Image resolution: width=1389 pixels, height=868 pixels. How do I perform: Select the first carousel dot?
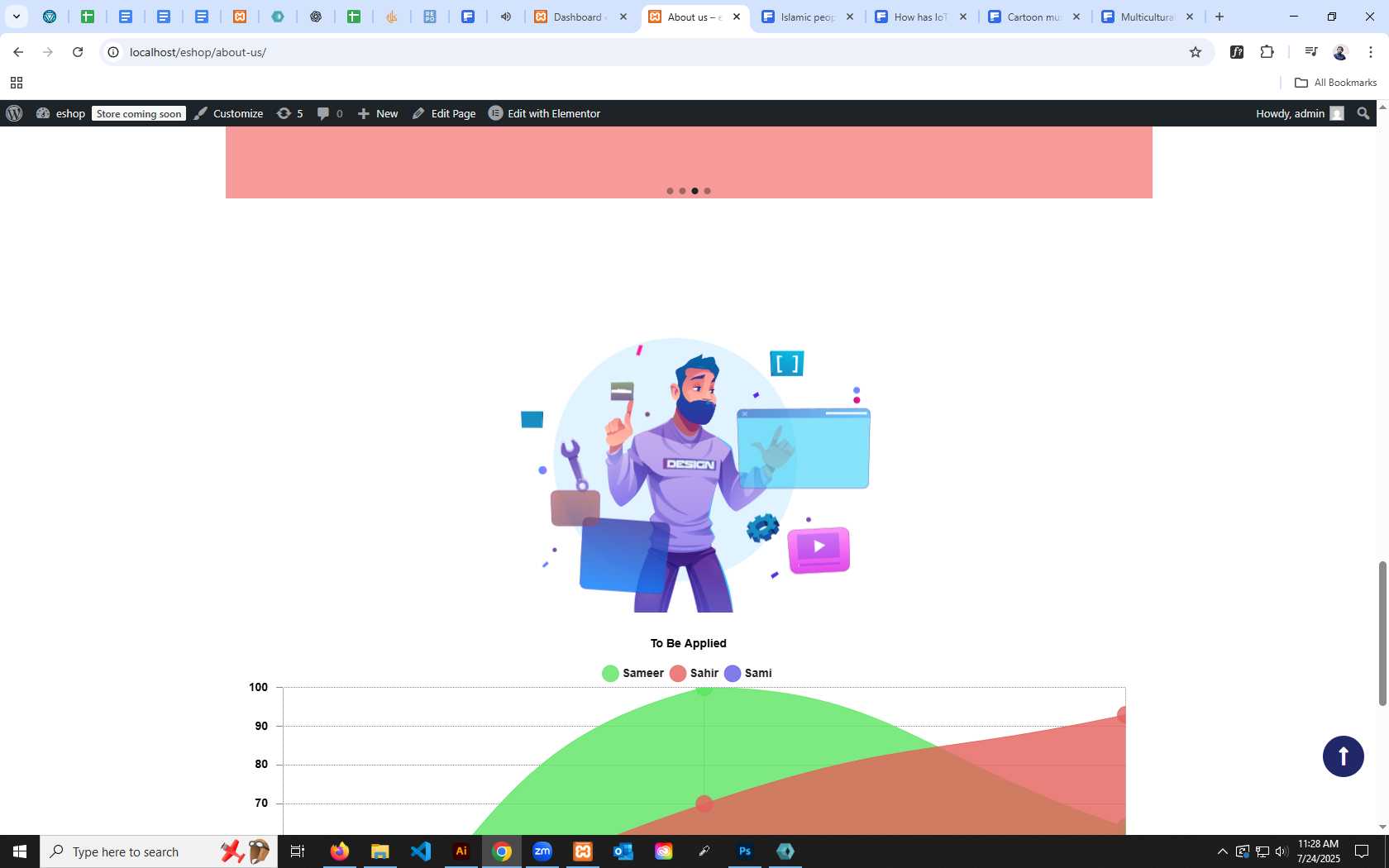tap(670, 191)
